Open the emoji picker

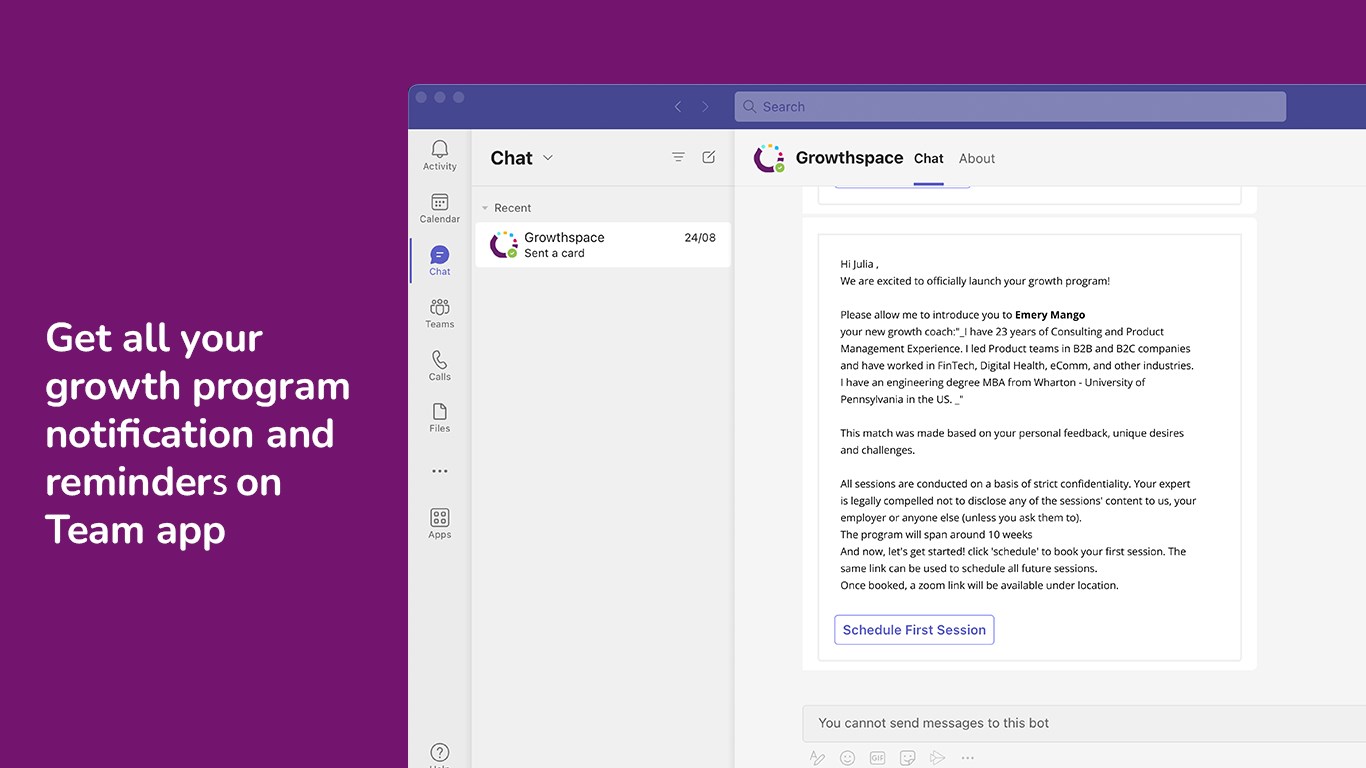pos(848,758)
